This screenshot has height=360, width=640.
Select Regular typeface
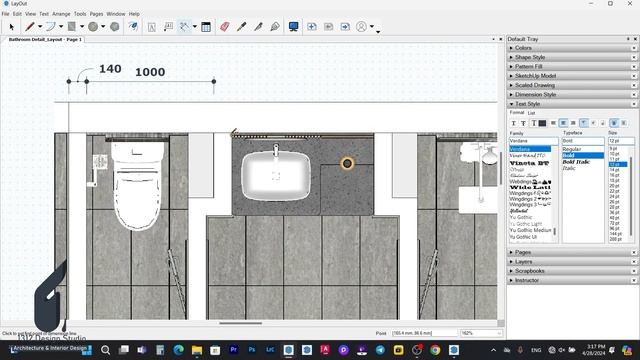pyautogui.click(x=571, y=149)
